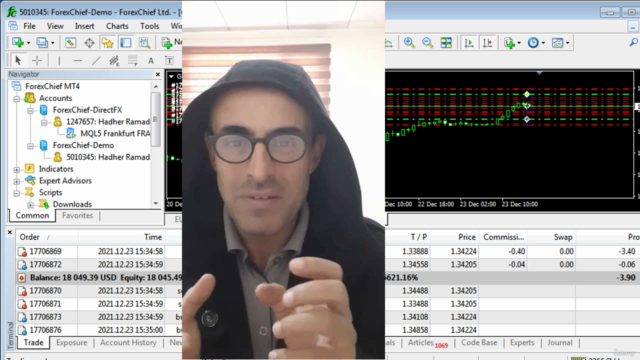Open the Profiles dropdown arrow
This screenshot has height=360, width=640.
[x=53, y=43]
